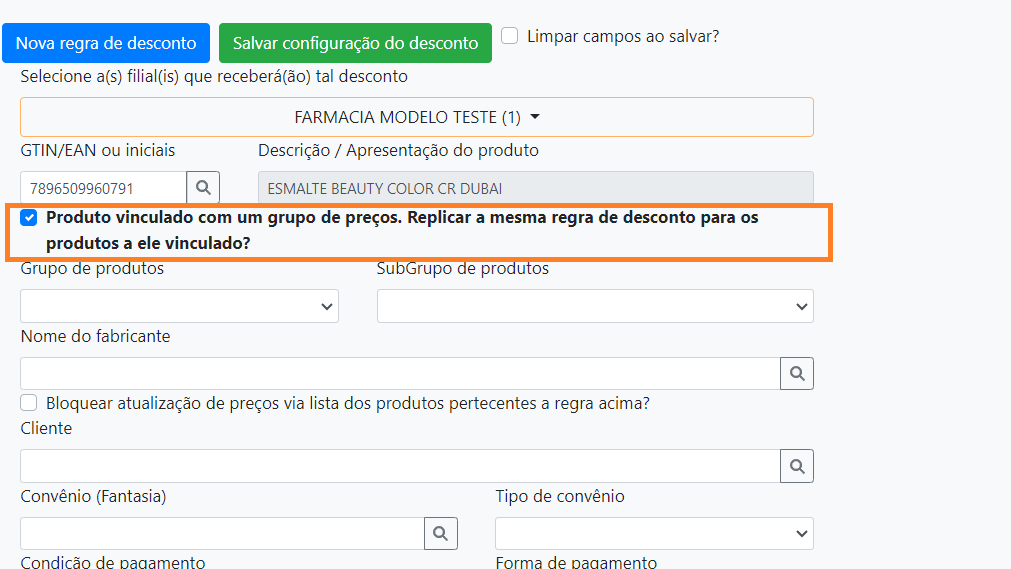
Task: Click the Forma de pagamento label
Action: pos(576,562)
